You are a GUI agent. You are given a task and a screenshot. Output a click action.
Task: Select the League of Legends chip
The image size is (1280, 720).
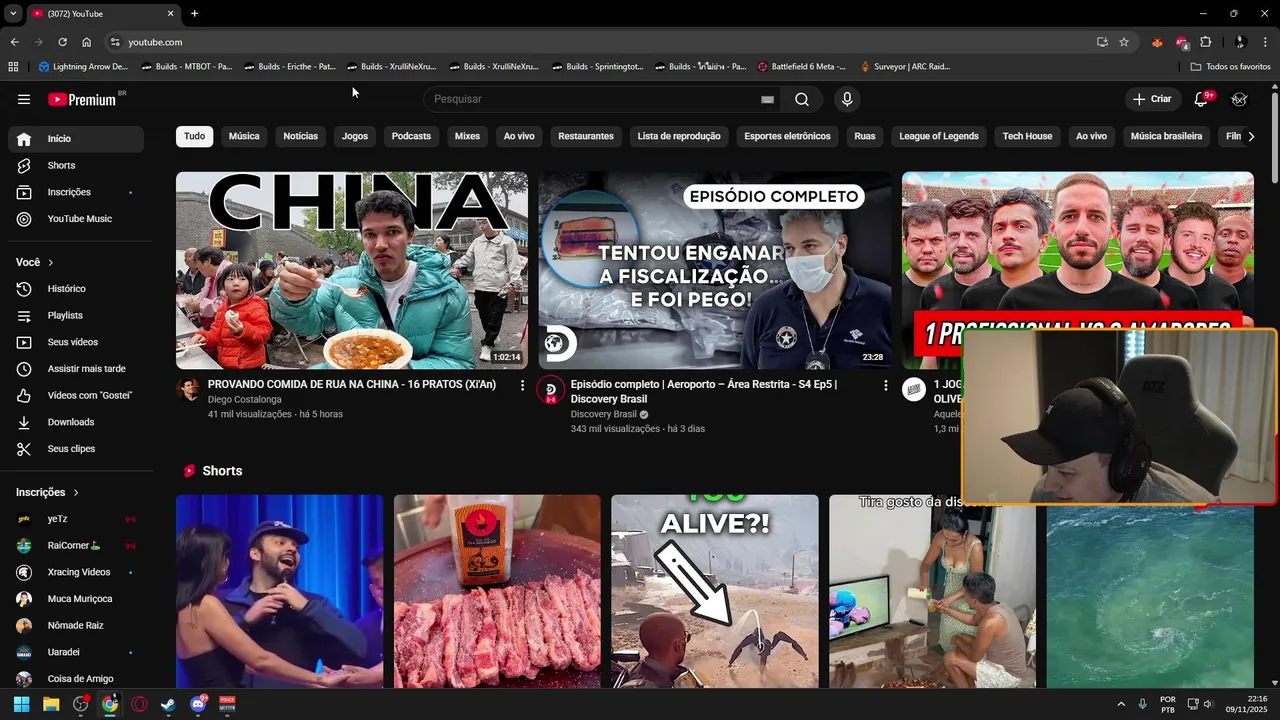click(939, 136)
